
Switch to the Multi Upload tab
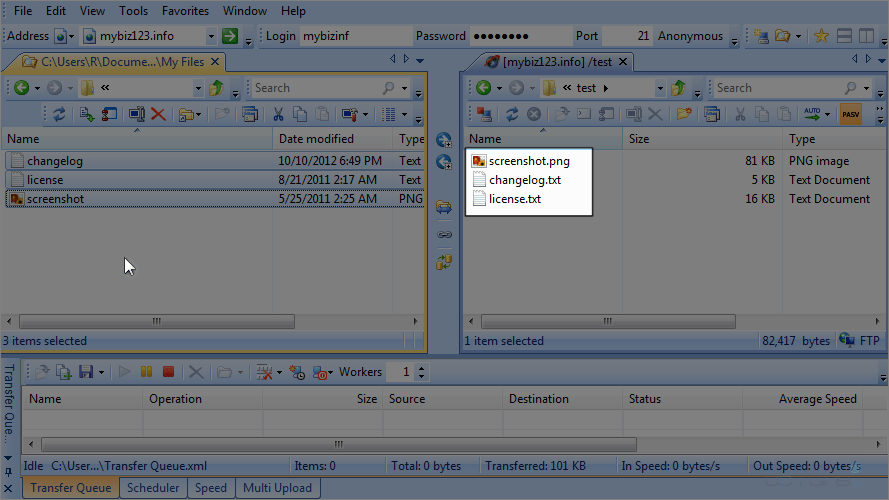277,488
